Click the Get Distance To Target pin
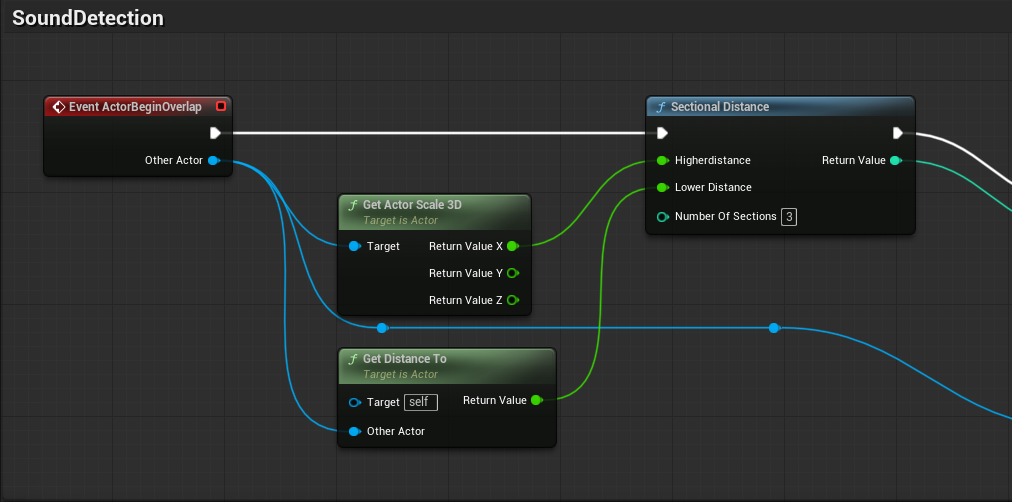Viewport: 1012px width, 502px height. 354,402
